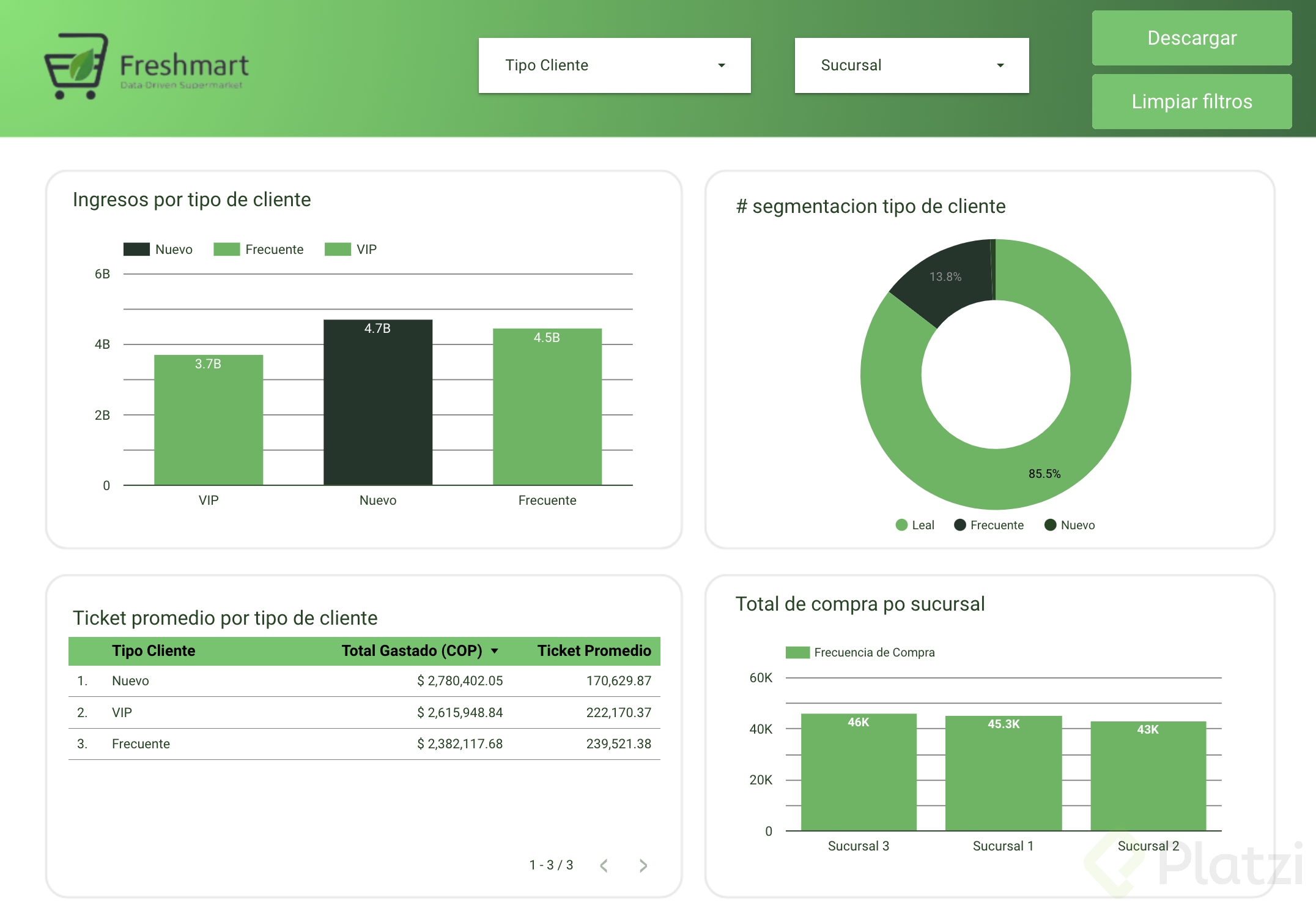
Task: Go to previous table page arrow
Action: pyautogui.click(x=604, y=865)
